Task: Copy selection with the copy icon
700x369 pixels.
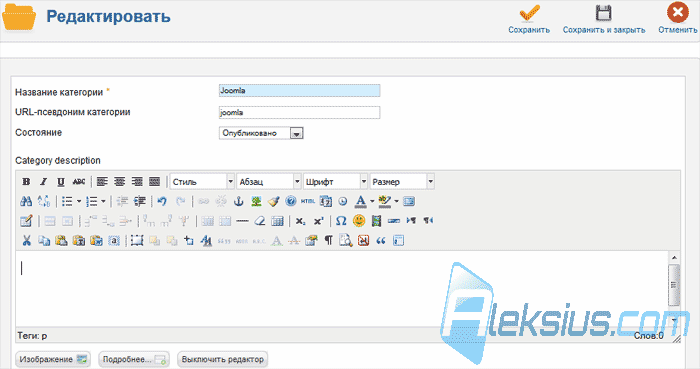Action: click(44, 241)
